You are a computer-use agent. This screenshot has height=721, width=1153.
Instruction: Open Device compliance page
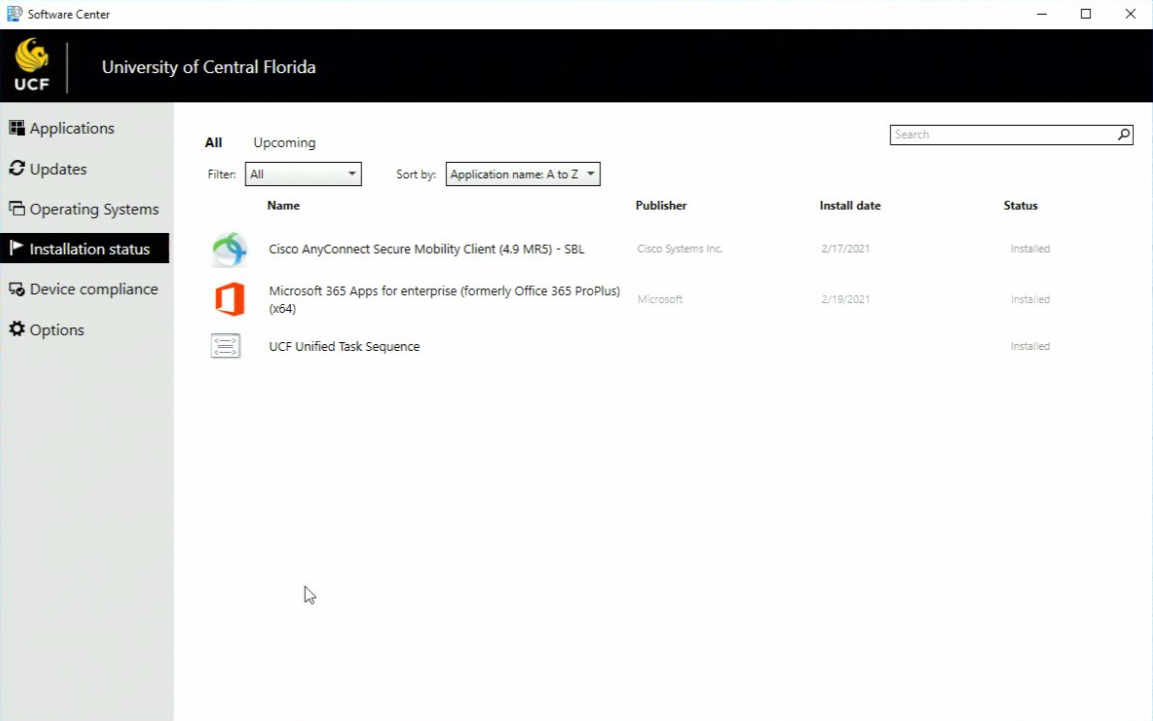pyautogui.click(x=94, y=290)
